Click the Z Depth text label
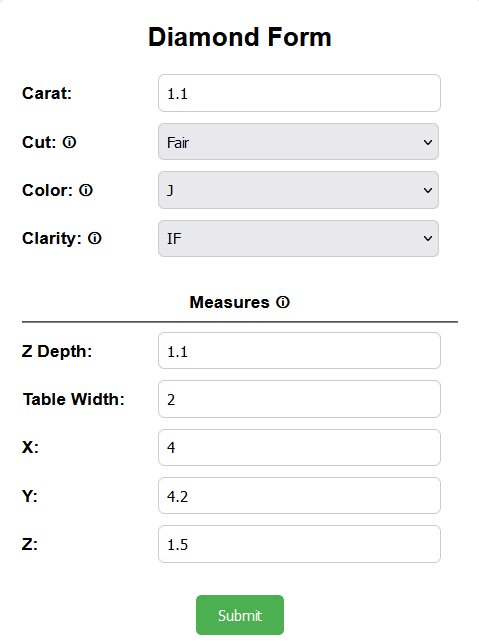Image resolution: width=479 pixels, height=643 pixels. [x=57, y=351]
